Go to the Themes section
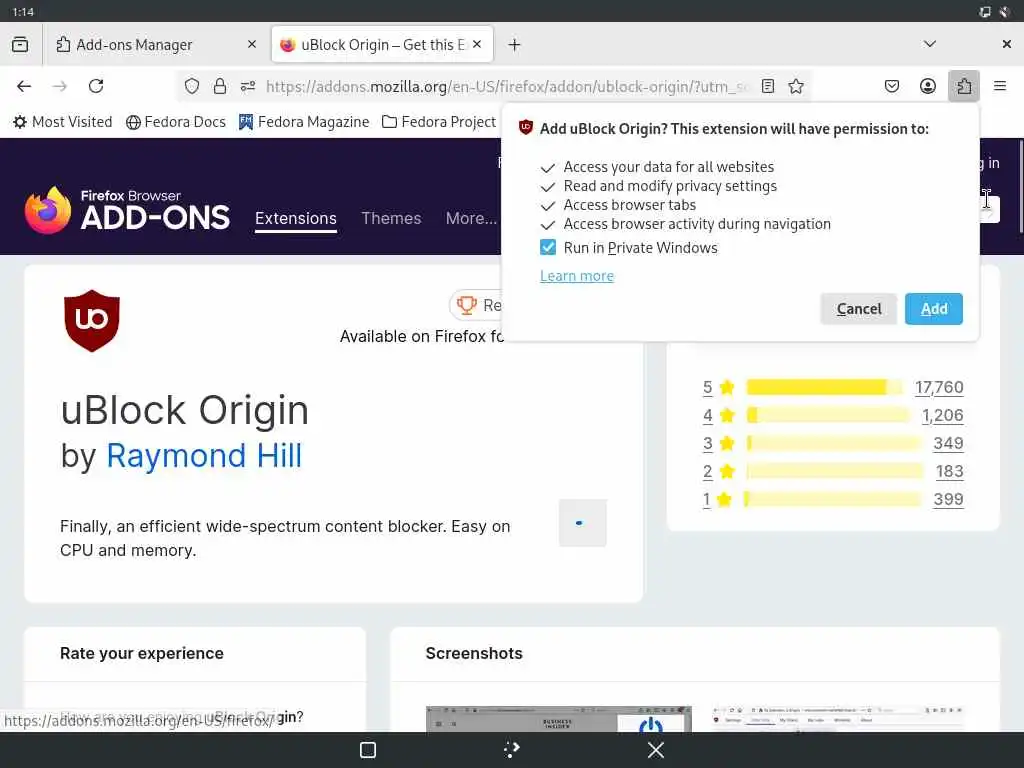The width and height of the screenshot is (1024, 768). [391, 218]
